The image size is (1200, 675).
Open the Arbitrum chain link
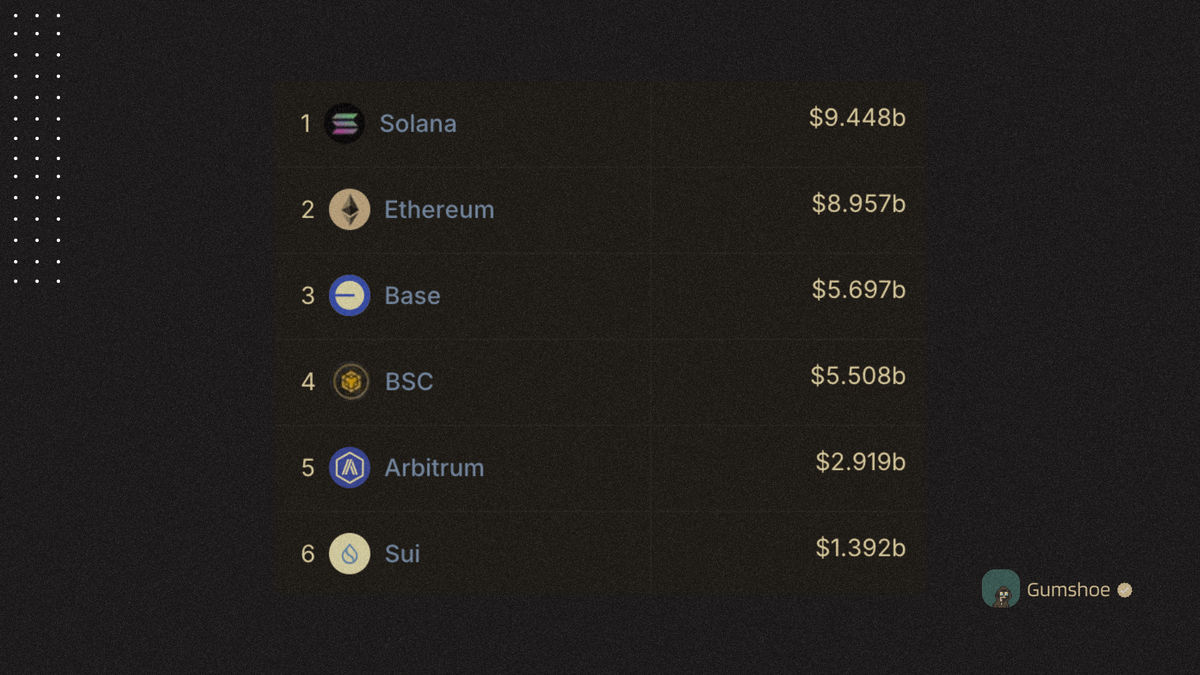(x=434, y=468)
